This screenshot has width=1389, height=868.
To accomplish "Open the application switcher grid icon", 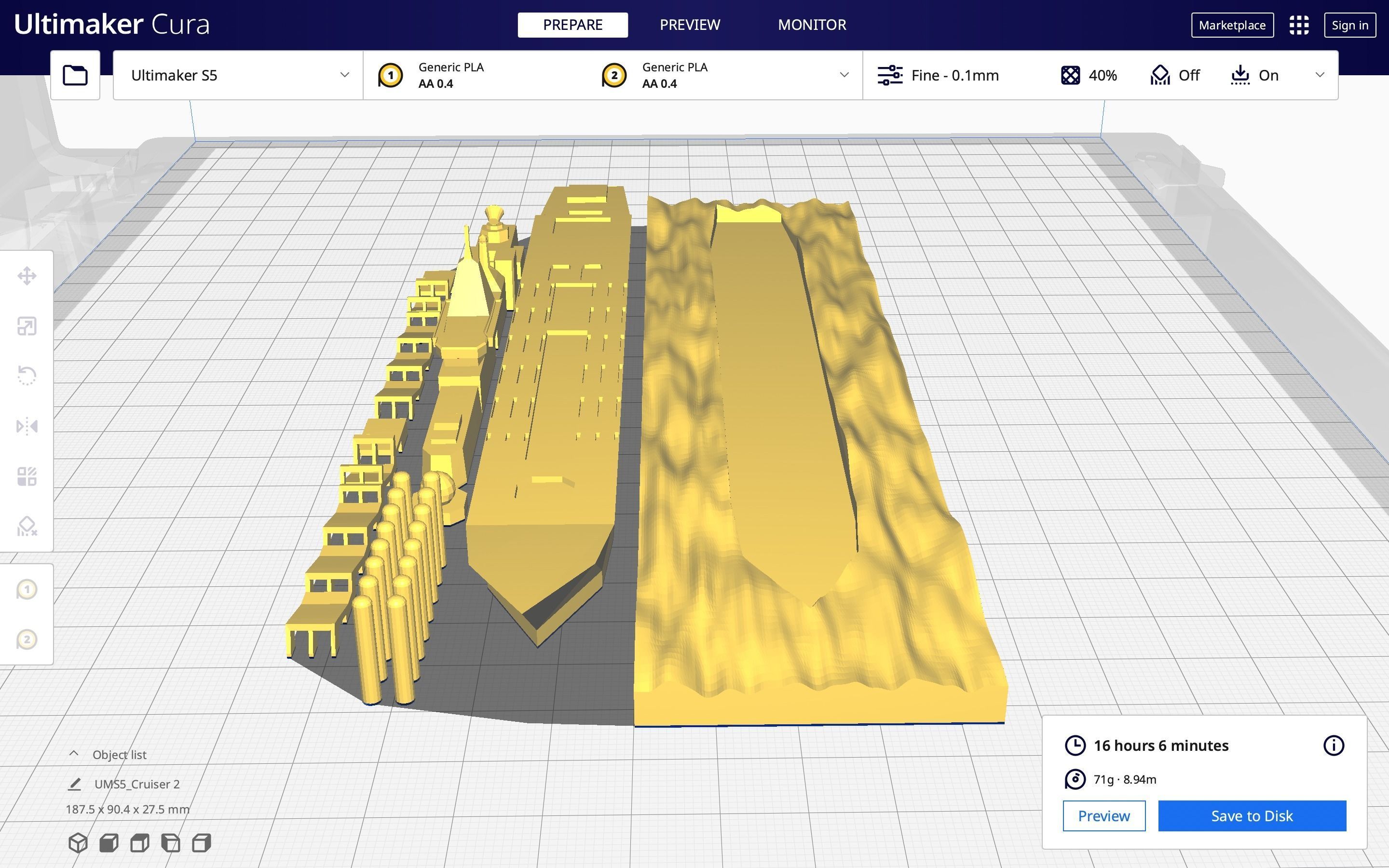I will 1298,25.
